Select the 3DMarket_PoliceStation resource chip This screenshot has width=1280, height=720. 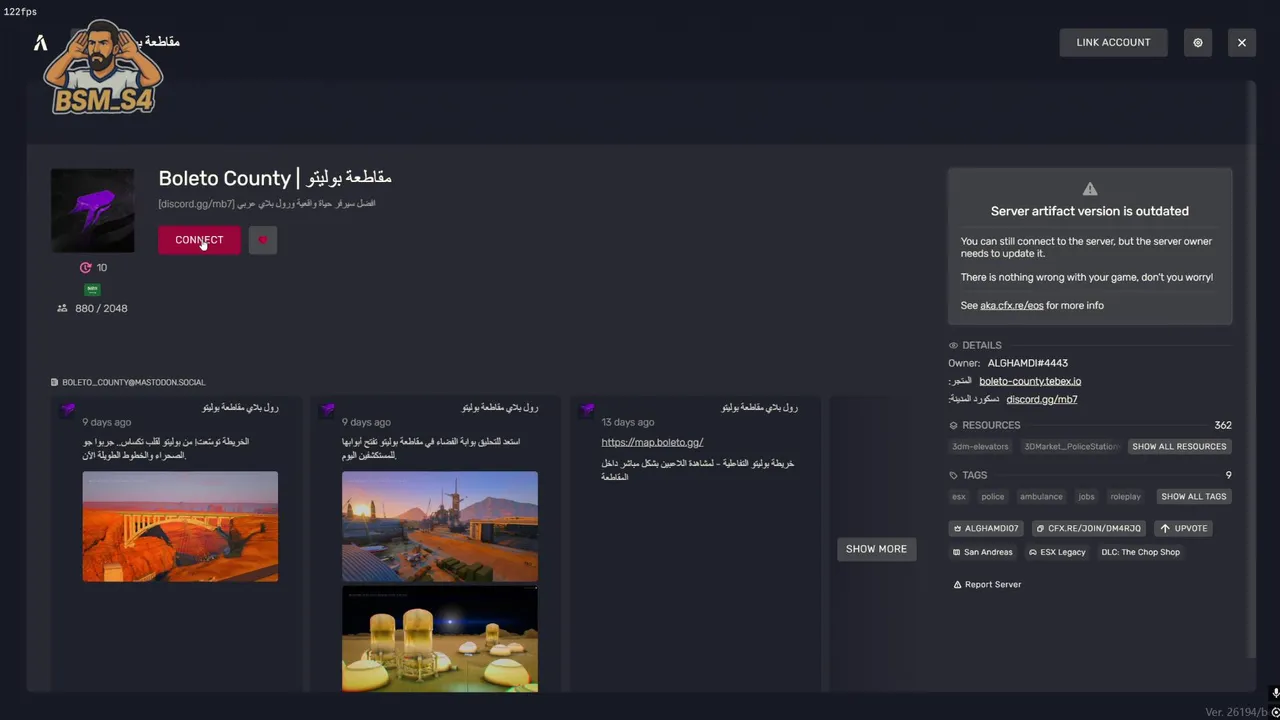coord(1071,447)
